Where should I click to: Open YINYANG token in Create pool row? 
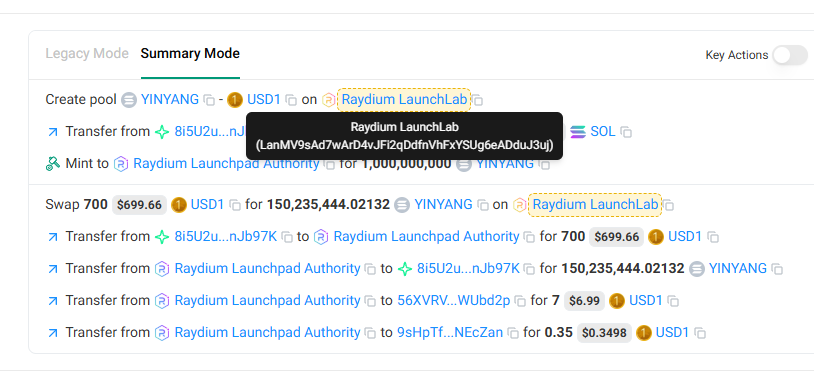click(x=169, y=100)
